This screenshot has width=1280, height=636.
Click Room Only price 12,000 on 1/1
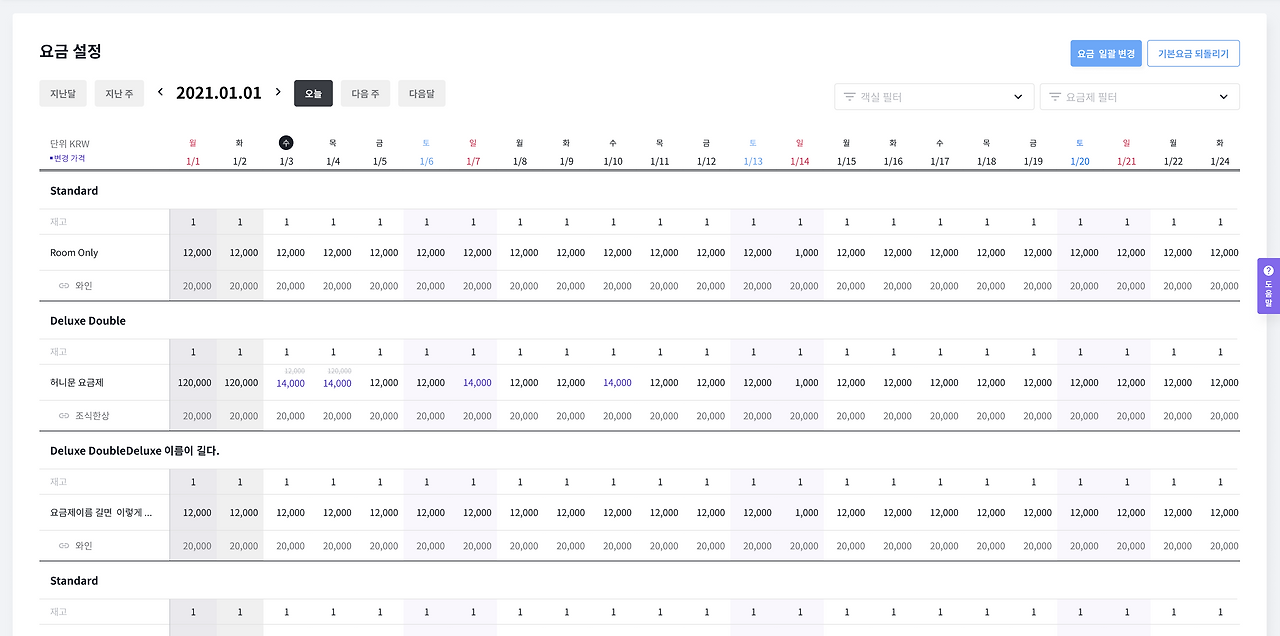point(197,253)
